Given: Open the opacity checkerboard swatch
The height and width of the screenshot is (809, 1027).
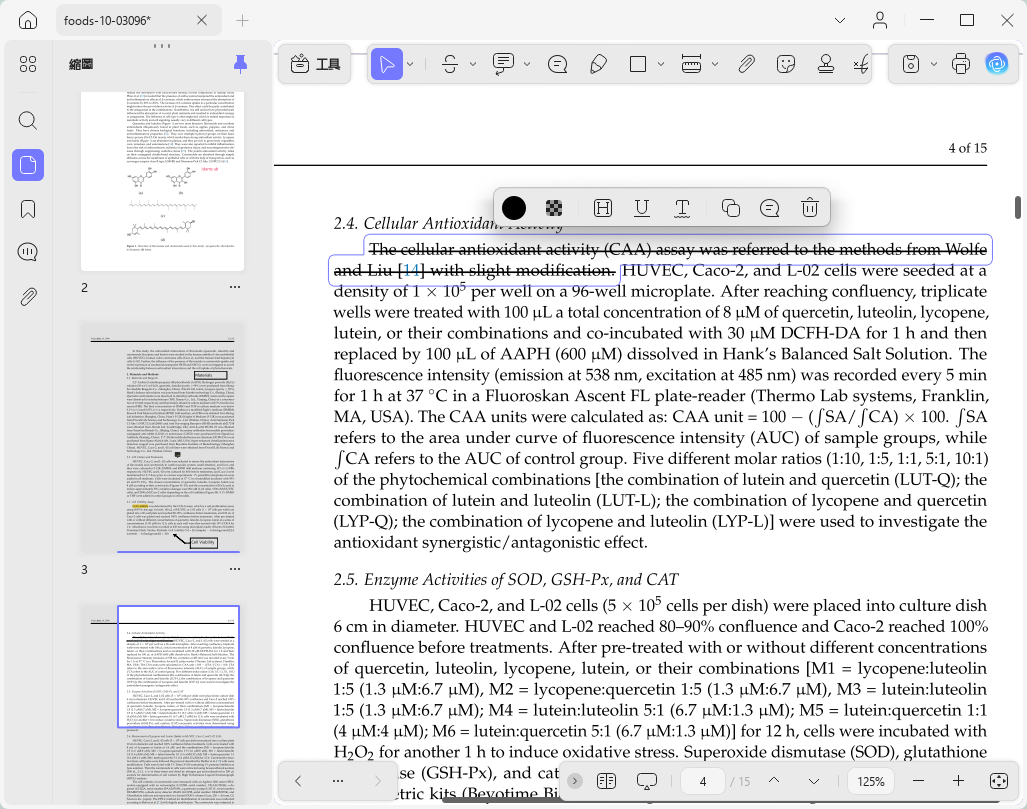Looking at the screenshot, I should [x=554, y=208].
